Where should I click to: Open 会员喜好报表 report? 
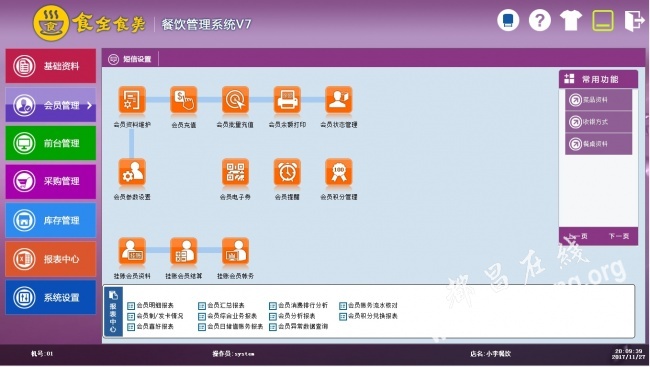150,327
